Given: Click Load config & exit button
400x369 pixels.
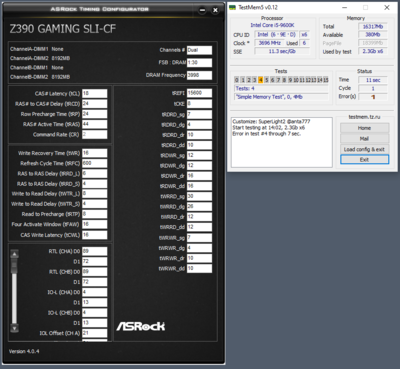Looking at the screenshot, I should [364, 149].
